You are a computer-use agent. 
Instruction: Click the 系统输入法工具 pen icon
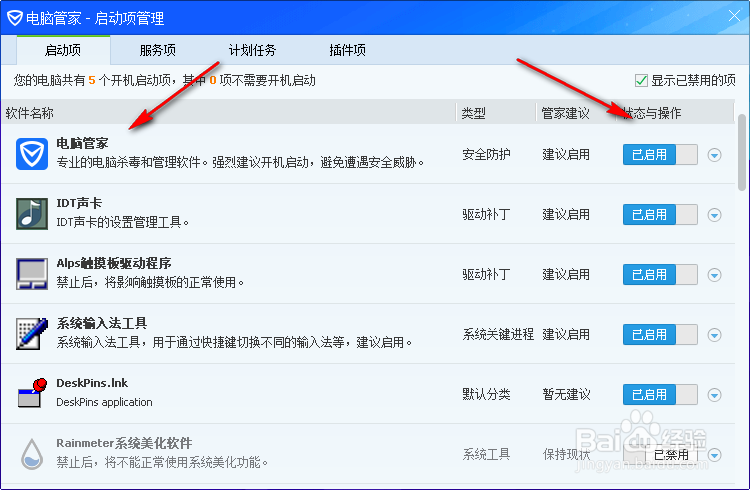(x=32, y=334)
